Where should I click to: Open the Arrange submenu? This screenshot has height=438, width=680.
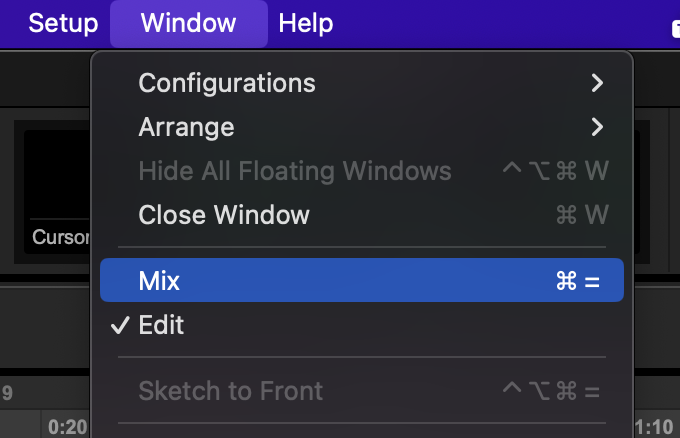tap(362, 127)
